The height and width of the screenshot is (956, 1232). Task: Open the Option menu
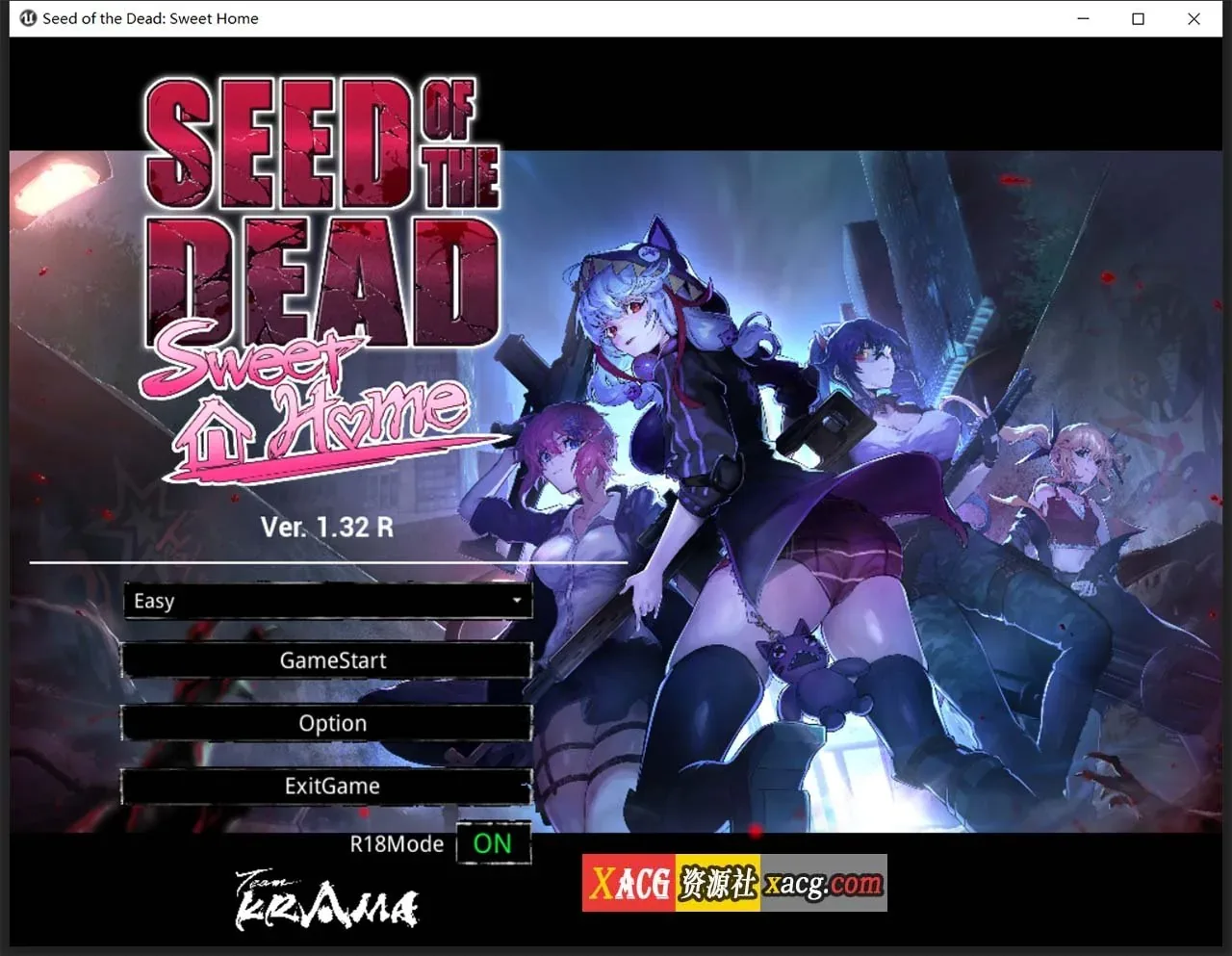[x=326, y=723]
